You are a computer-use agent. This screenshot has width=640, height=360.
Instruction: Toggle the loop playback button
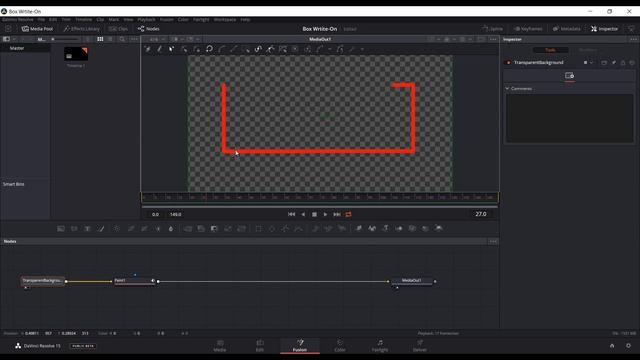pyautogui.click(x=348, y=214)
